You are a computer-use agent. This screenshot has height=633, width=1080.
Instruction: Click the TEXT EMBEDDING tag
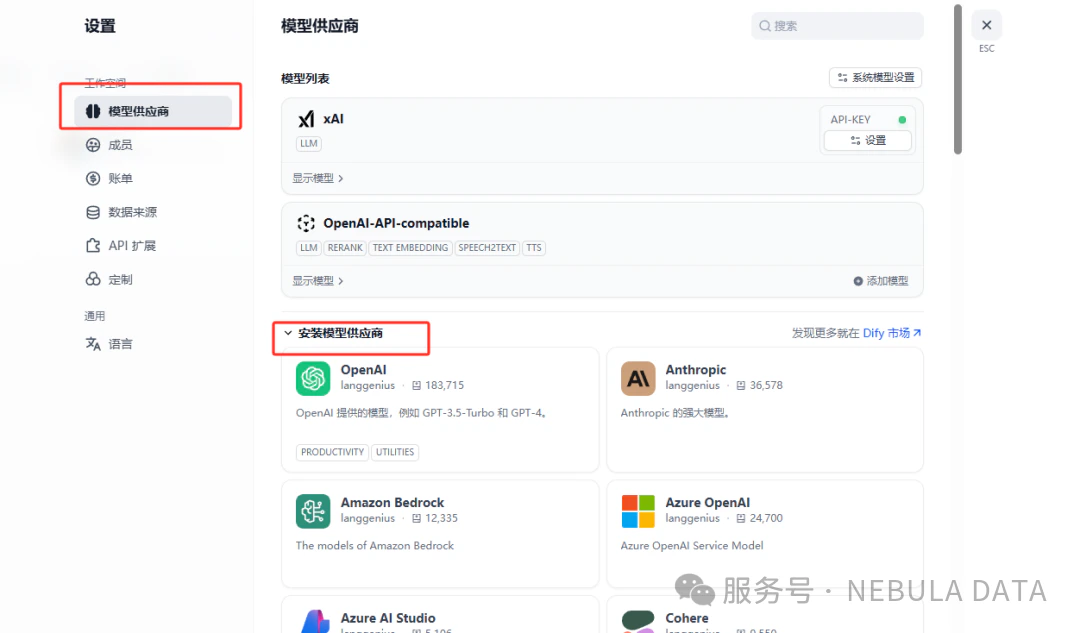410,248
